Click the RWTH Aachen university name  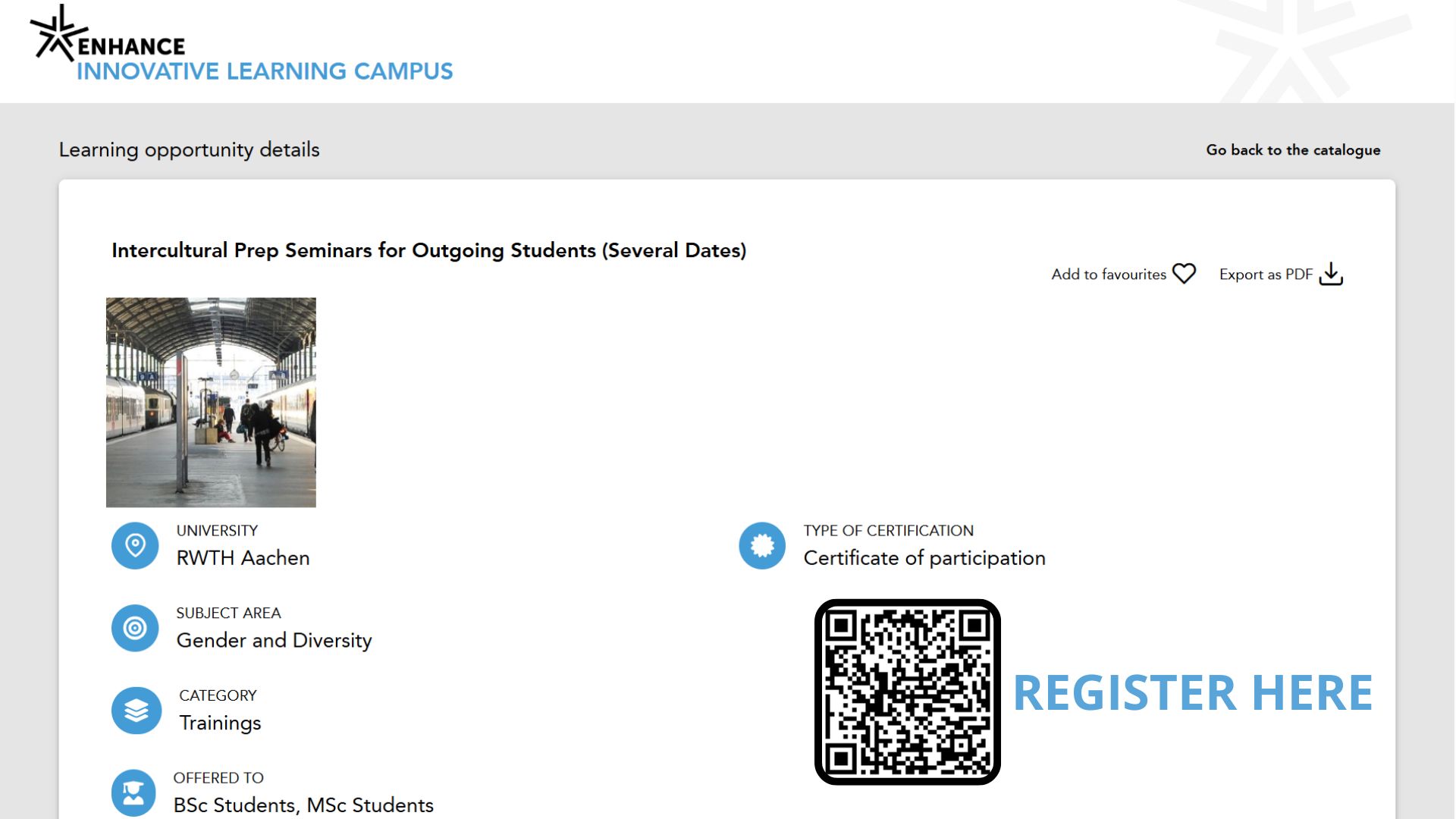[x=243, y=558]
